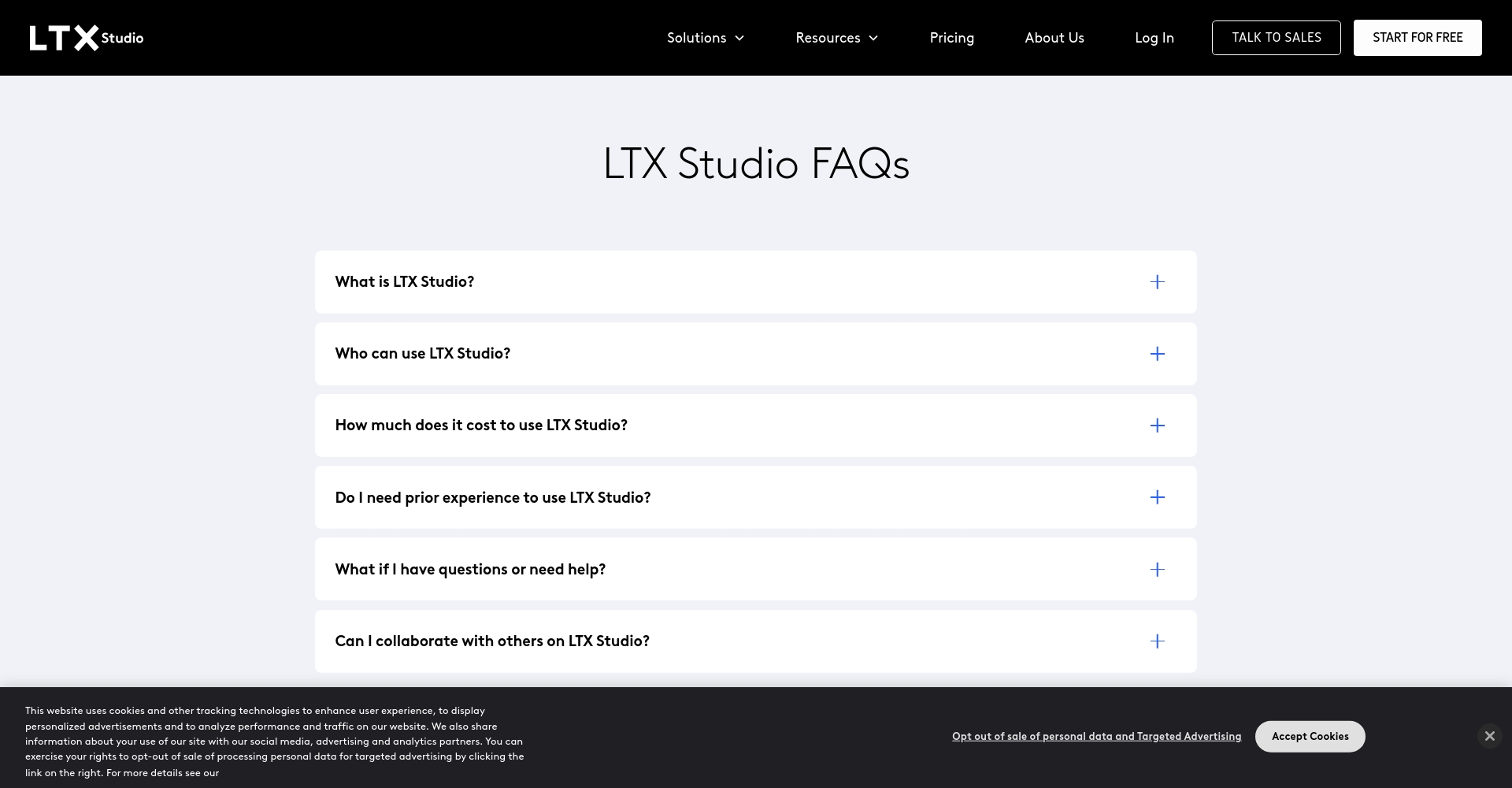
Task: Expand the plus icon for questions or need help
Action: pyautogui.click(x=1157, y=570)
